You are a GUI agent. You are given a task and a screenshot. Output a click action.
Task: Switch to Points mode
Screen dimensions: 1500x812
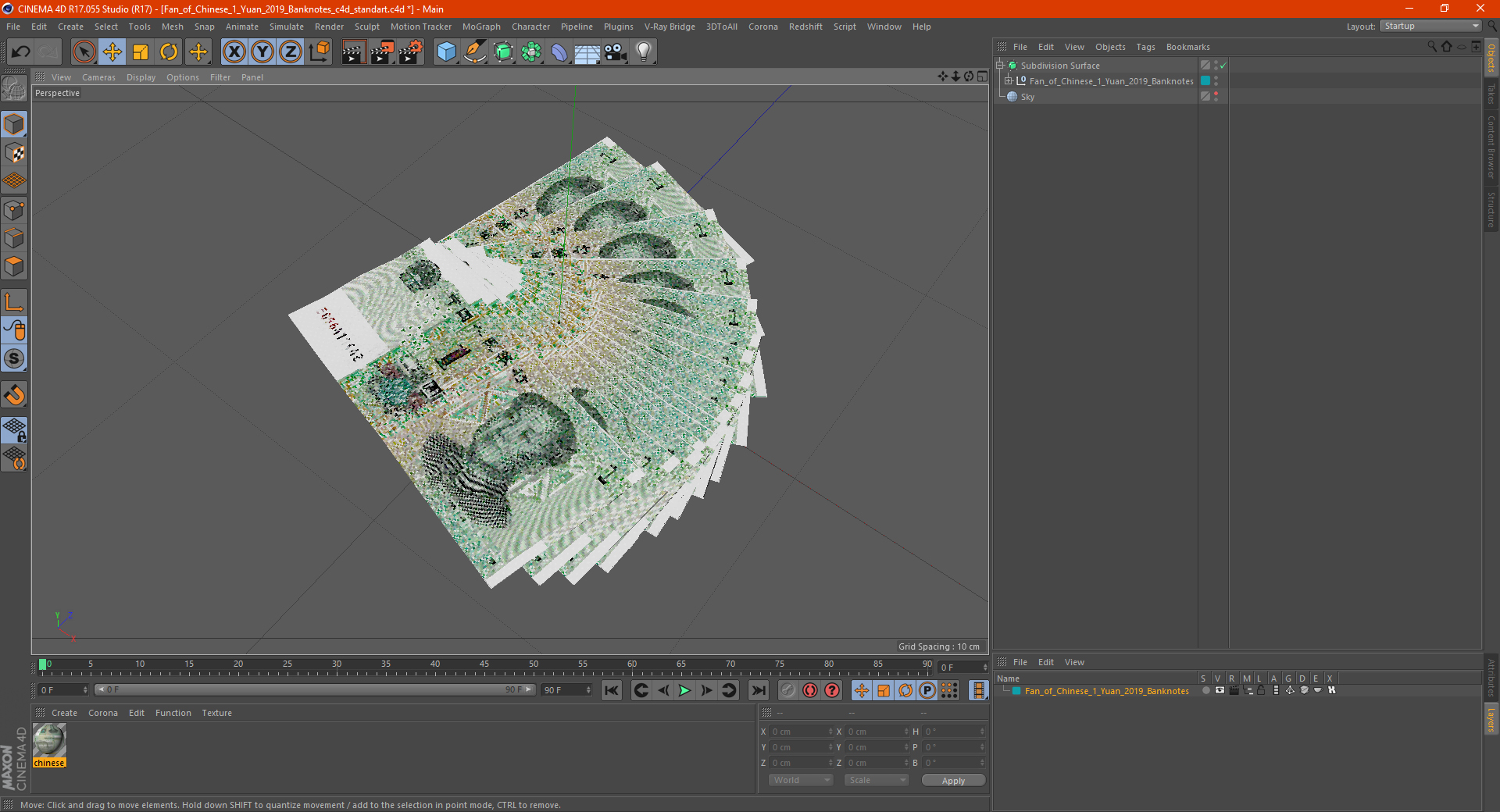[14, 210]
